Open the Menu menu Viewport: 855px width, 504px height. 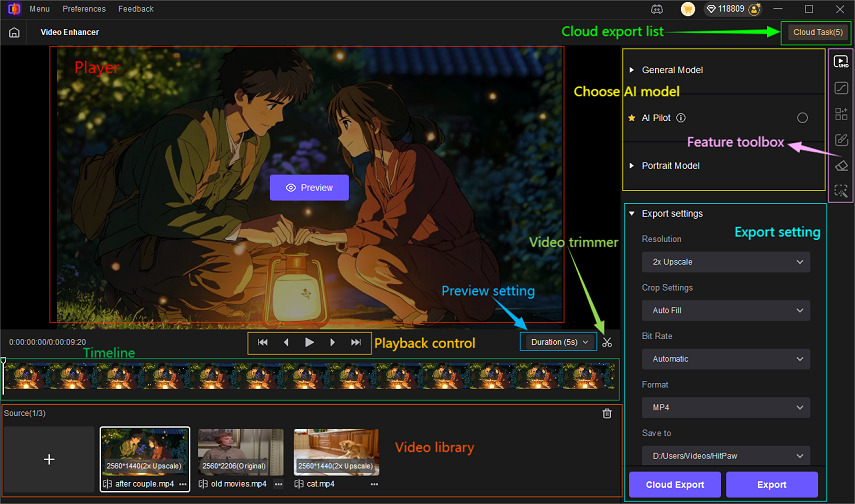39,9
